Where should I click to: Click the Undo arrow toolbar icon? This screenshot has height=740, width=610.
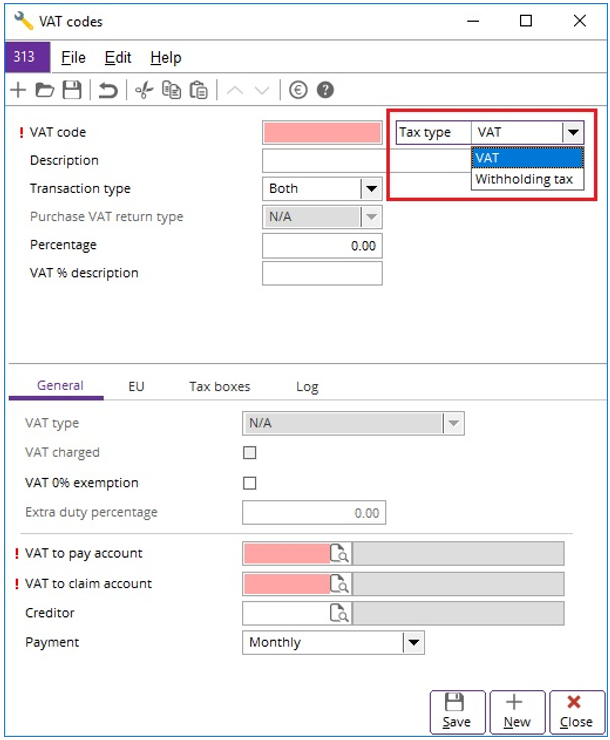click(x=107, y=90)
